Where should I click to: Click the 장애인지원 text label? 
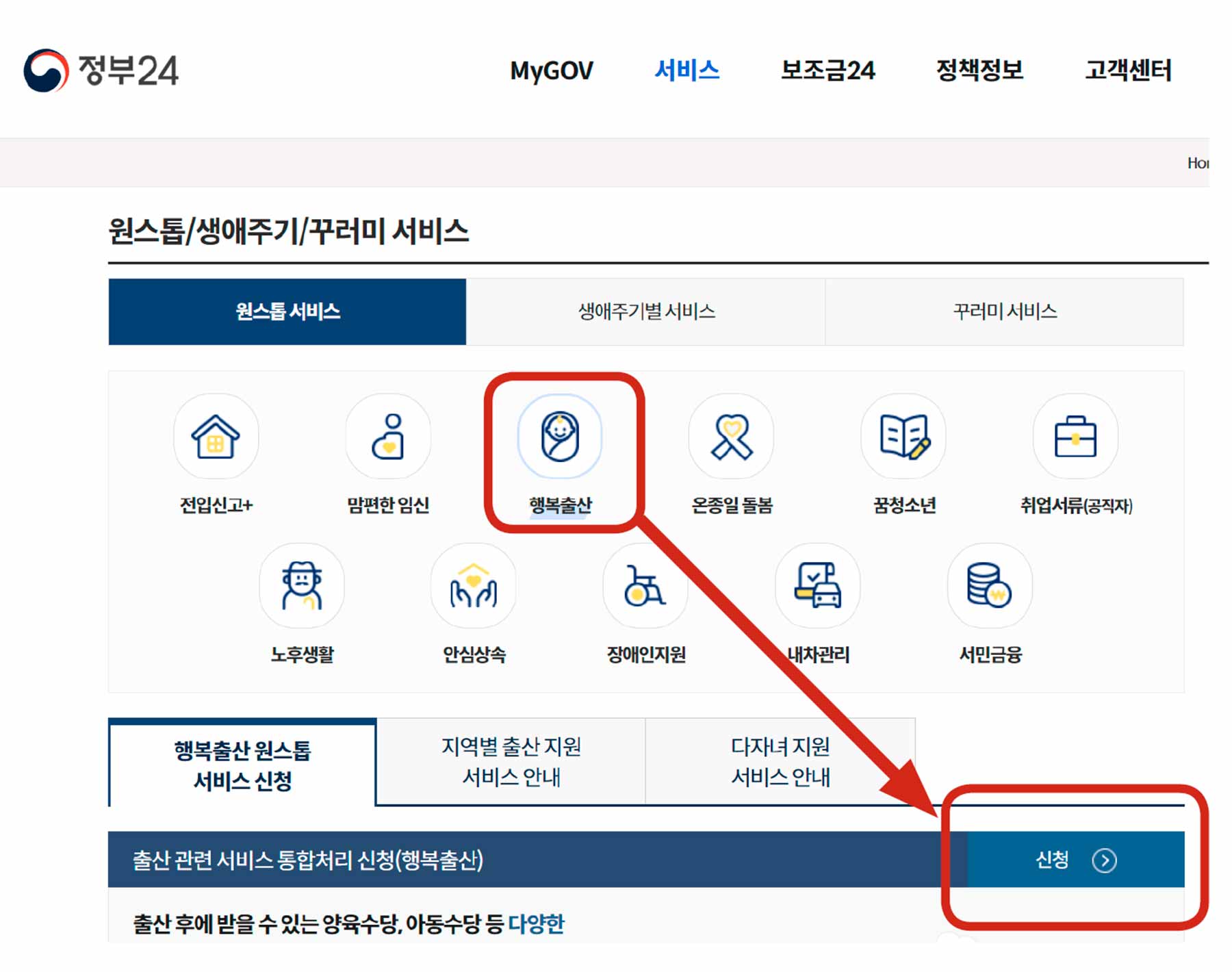[x=646, y=654]
